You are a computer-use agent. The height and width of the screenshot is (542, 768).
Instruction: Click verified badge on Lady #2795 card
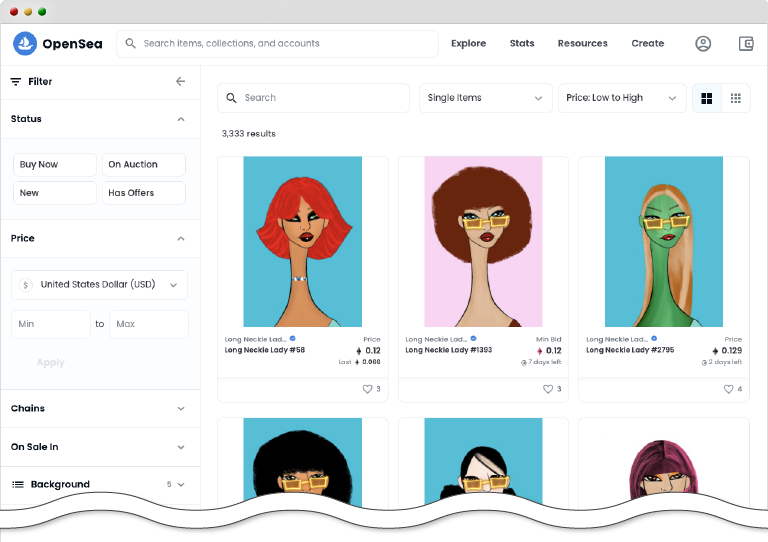[654, 338]
